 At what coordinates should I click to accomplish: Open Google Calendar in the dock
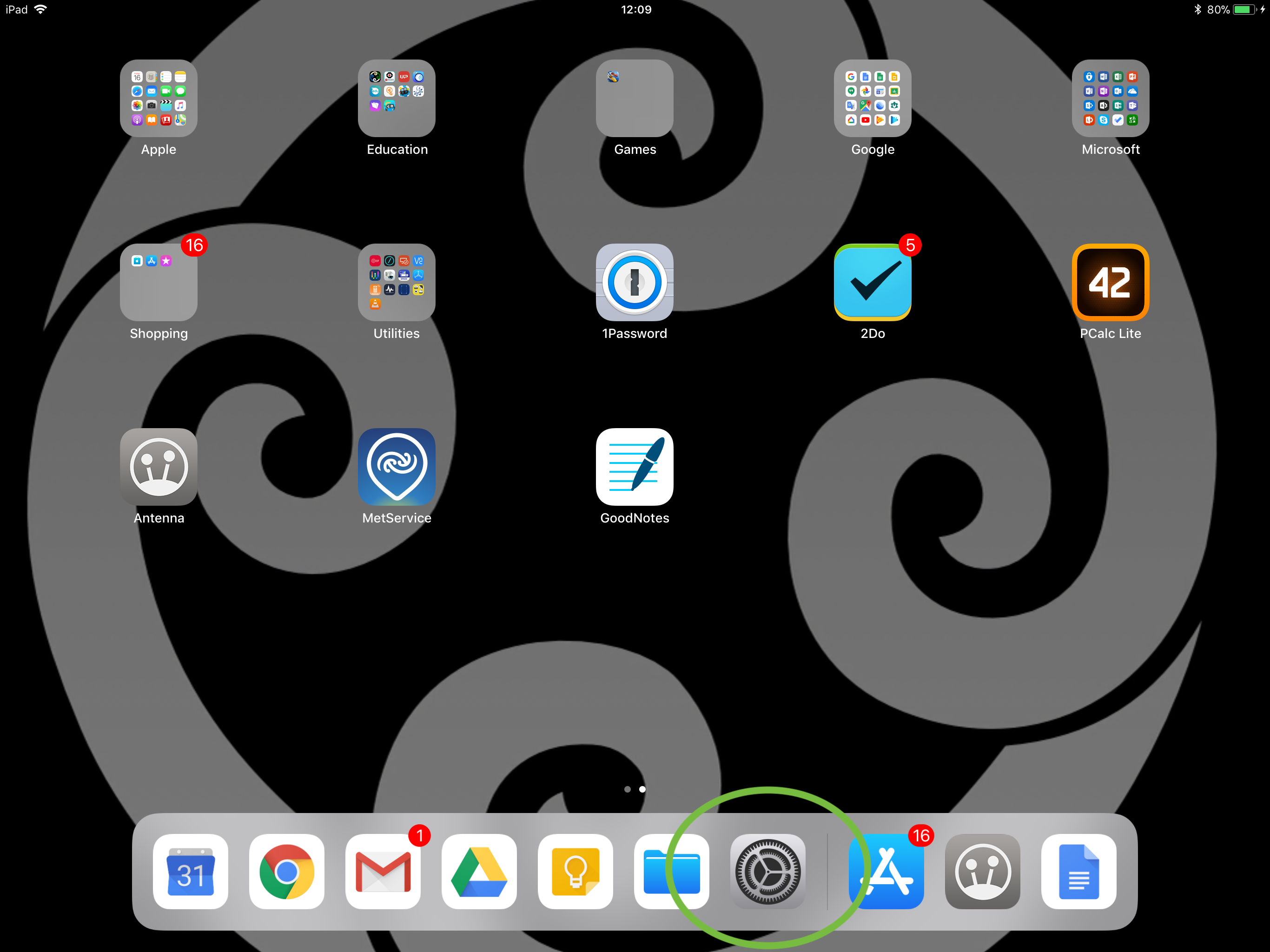click(191, 872)
